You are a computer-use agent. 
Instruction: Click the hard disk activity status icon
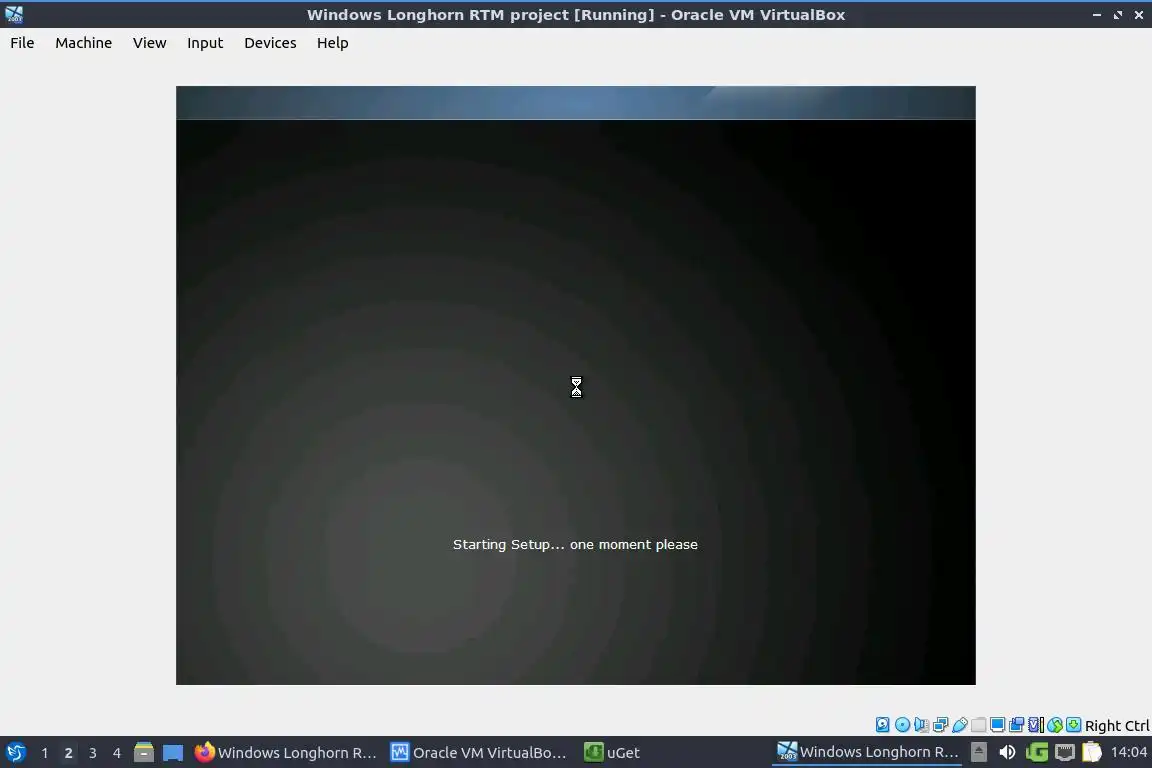pyautogui.click(x=882, y=725)
